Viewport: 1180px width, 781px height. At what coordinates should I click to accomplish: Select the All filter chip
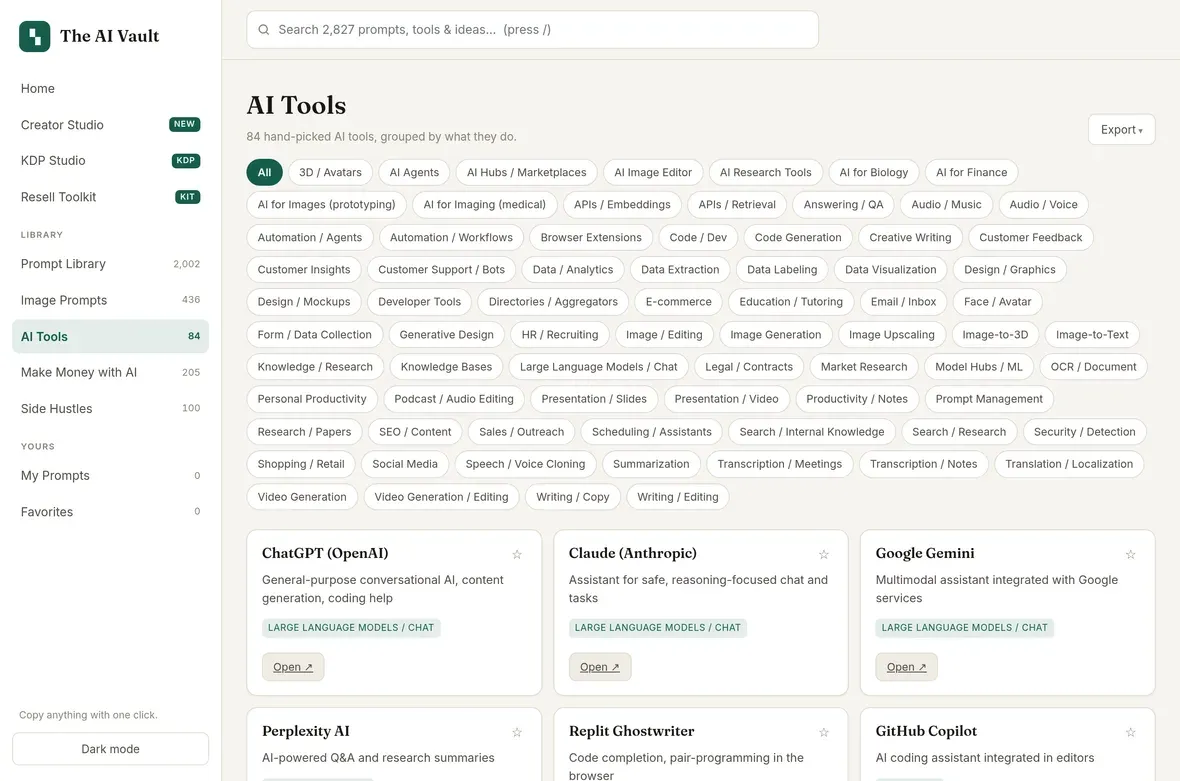point(264,172)
